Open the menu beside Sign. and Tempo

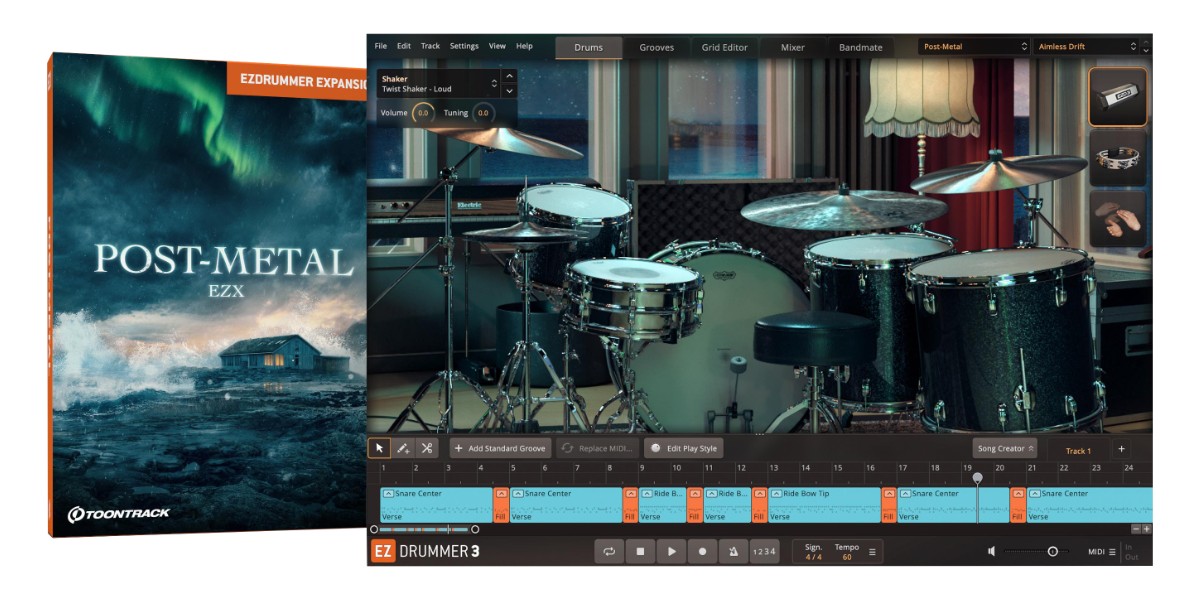[872, 551]
